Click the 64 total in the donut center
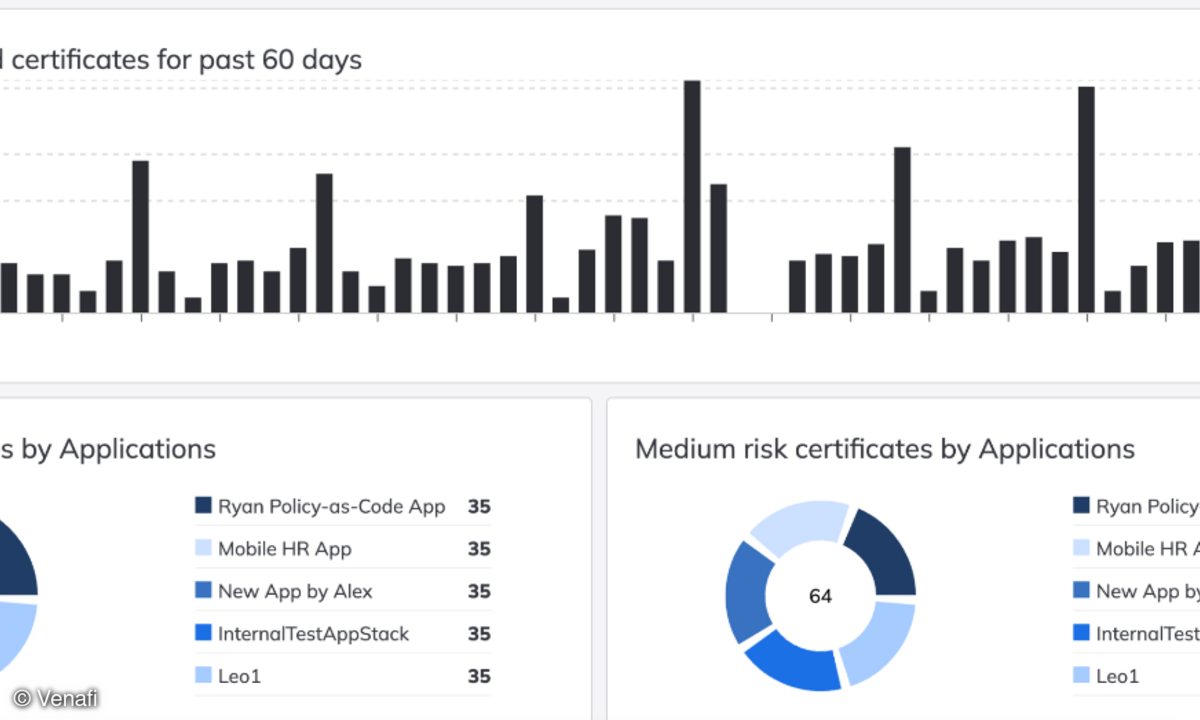The width and height of the screenshot is (1200, 720). pos(820,596)
